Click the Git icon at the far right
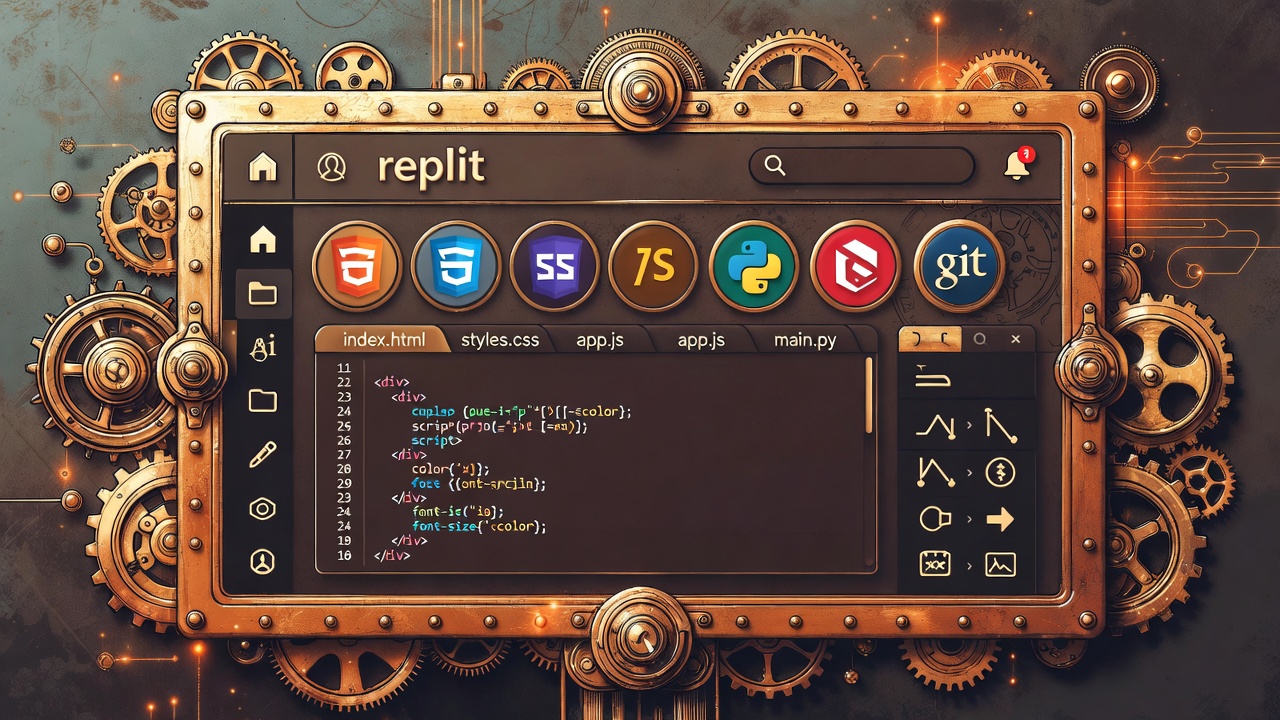The image size is (1280, 720). tap(960, 267)
